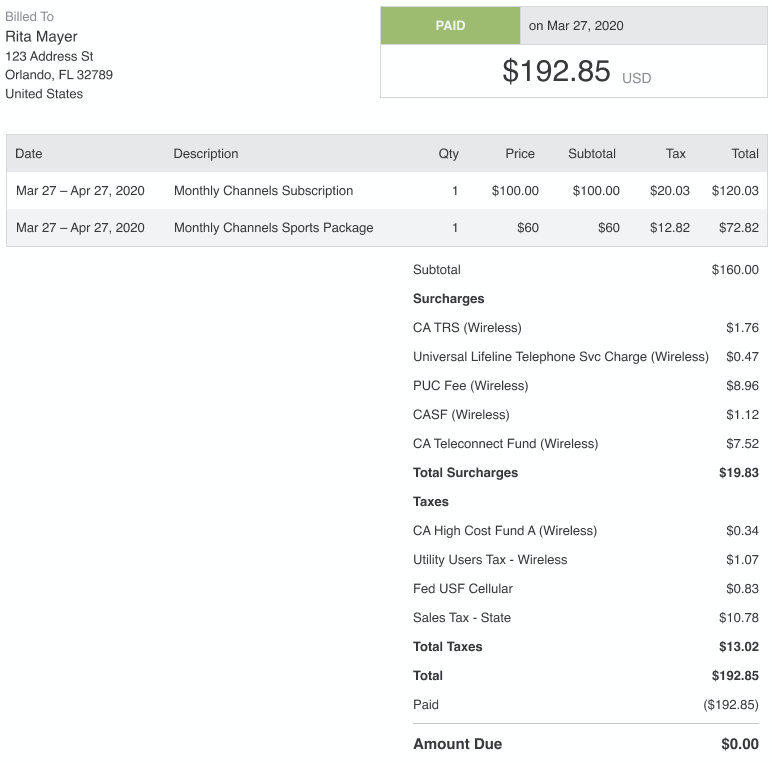Click the green PAID status badge

pyautogui.click(x=450, y=26)
